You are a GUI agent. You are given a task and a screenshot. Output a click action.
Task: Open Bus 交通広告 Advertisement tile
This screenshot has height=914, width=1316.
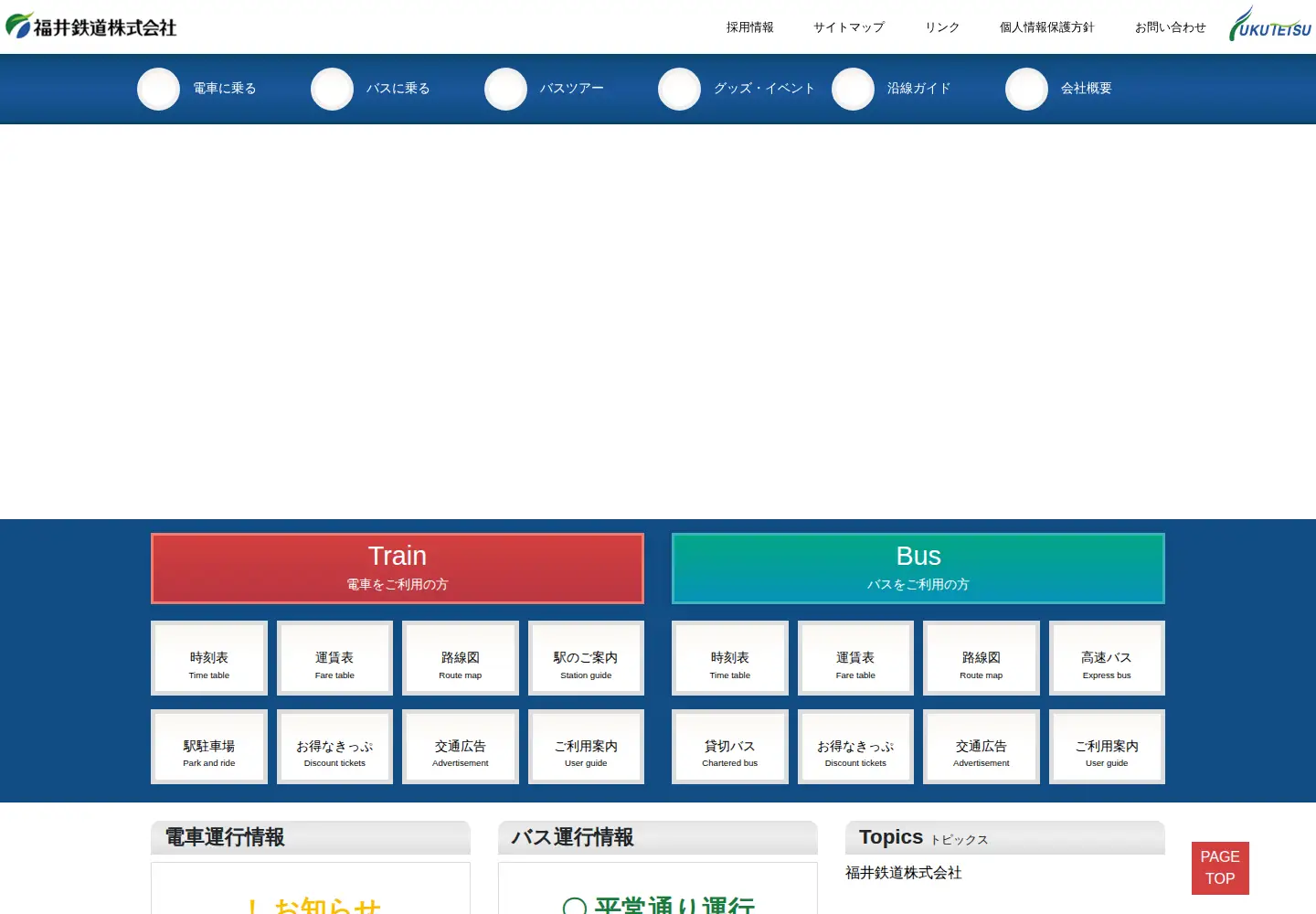(x=982, y=747)
